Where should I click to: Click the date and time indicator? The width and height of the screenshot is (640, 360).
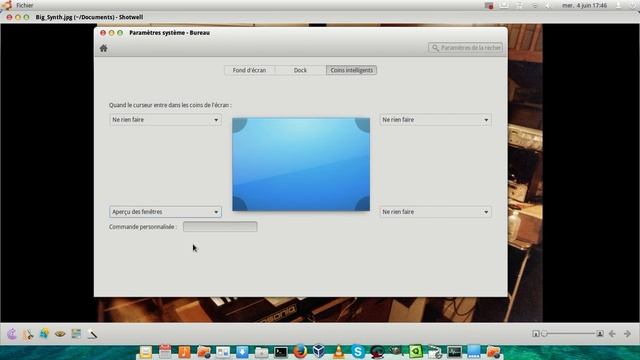point(584,5)
